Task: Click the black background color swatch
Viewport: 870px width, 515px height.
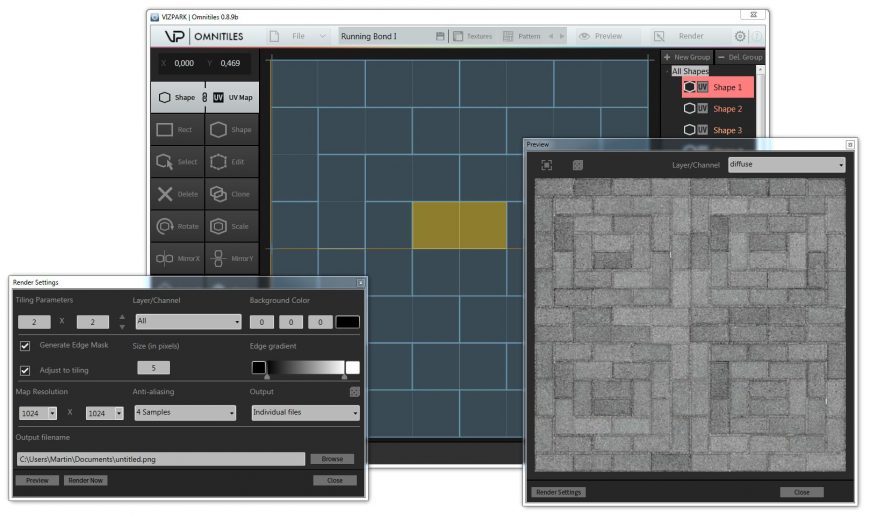Action: 347,322
